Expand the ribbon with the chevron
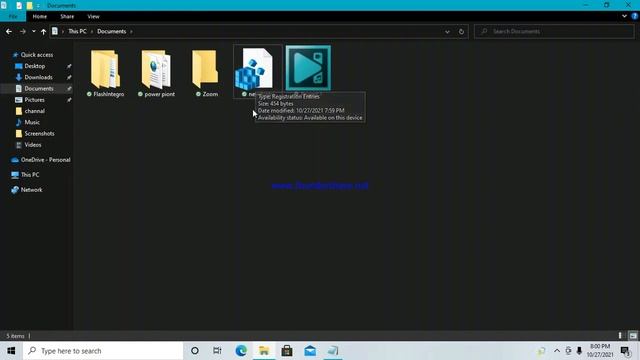 tap(624, 16)
